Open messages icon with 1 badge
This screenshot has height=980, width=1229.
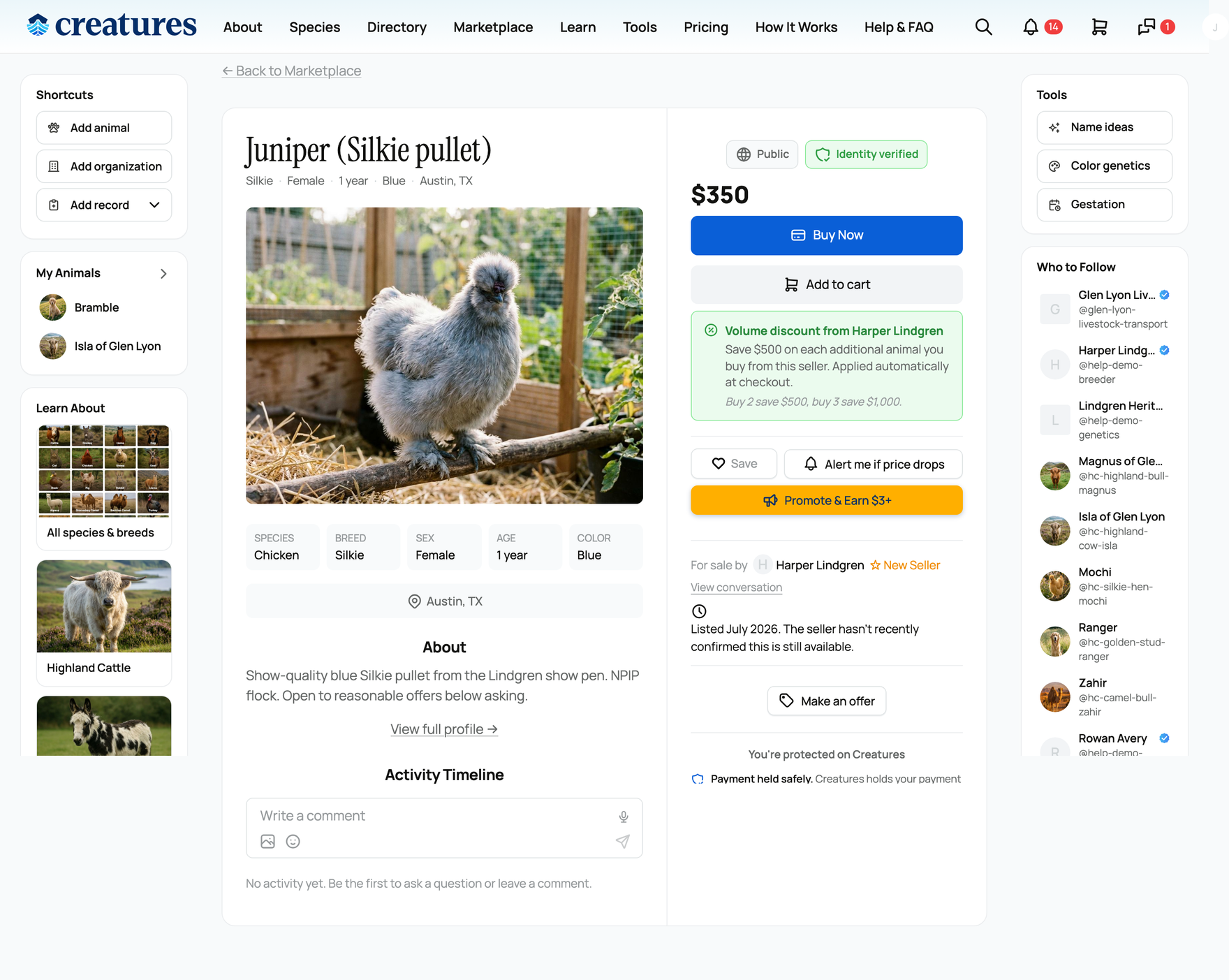1156,27
